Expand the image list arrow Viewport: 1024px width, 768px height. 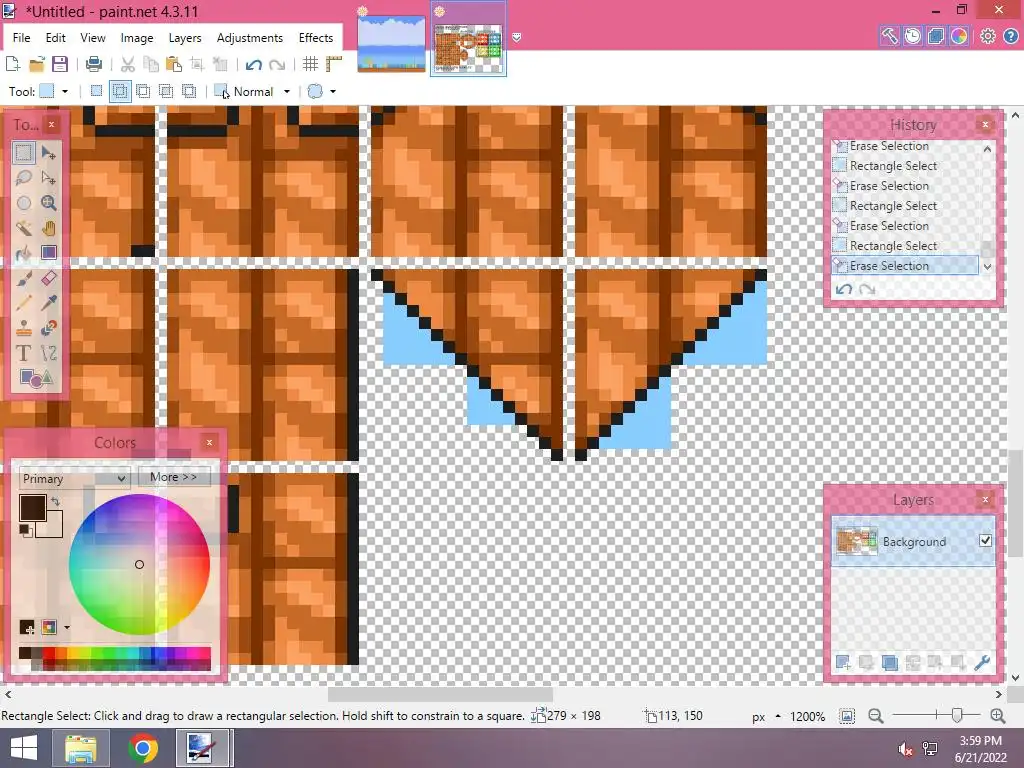coord(516,38)
